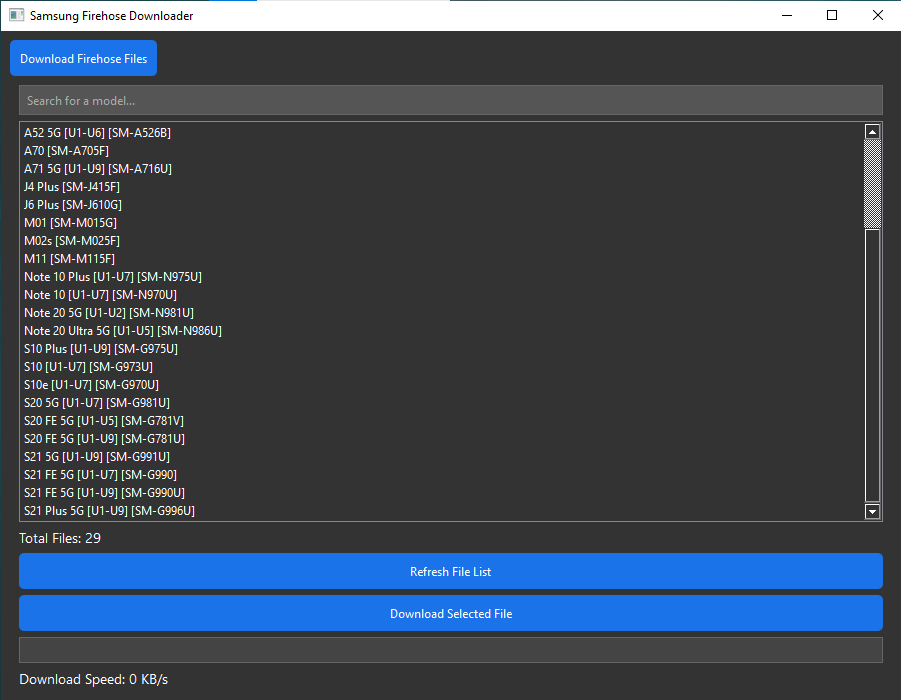Maximize the Samsung Firehose Downloader window
The image size is (901, 700).
click(x=831, y=16)
